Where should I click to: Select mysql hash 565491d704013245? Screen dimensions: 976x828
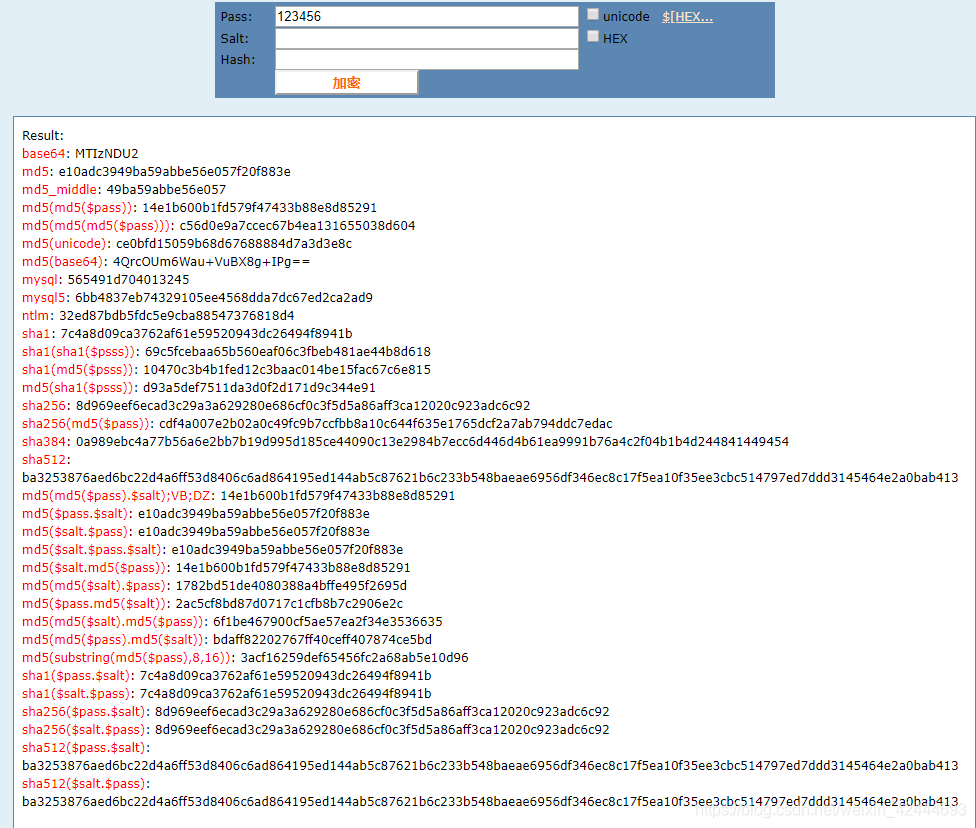pyautogui.click(x=128, y=280)
